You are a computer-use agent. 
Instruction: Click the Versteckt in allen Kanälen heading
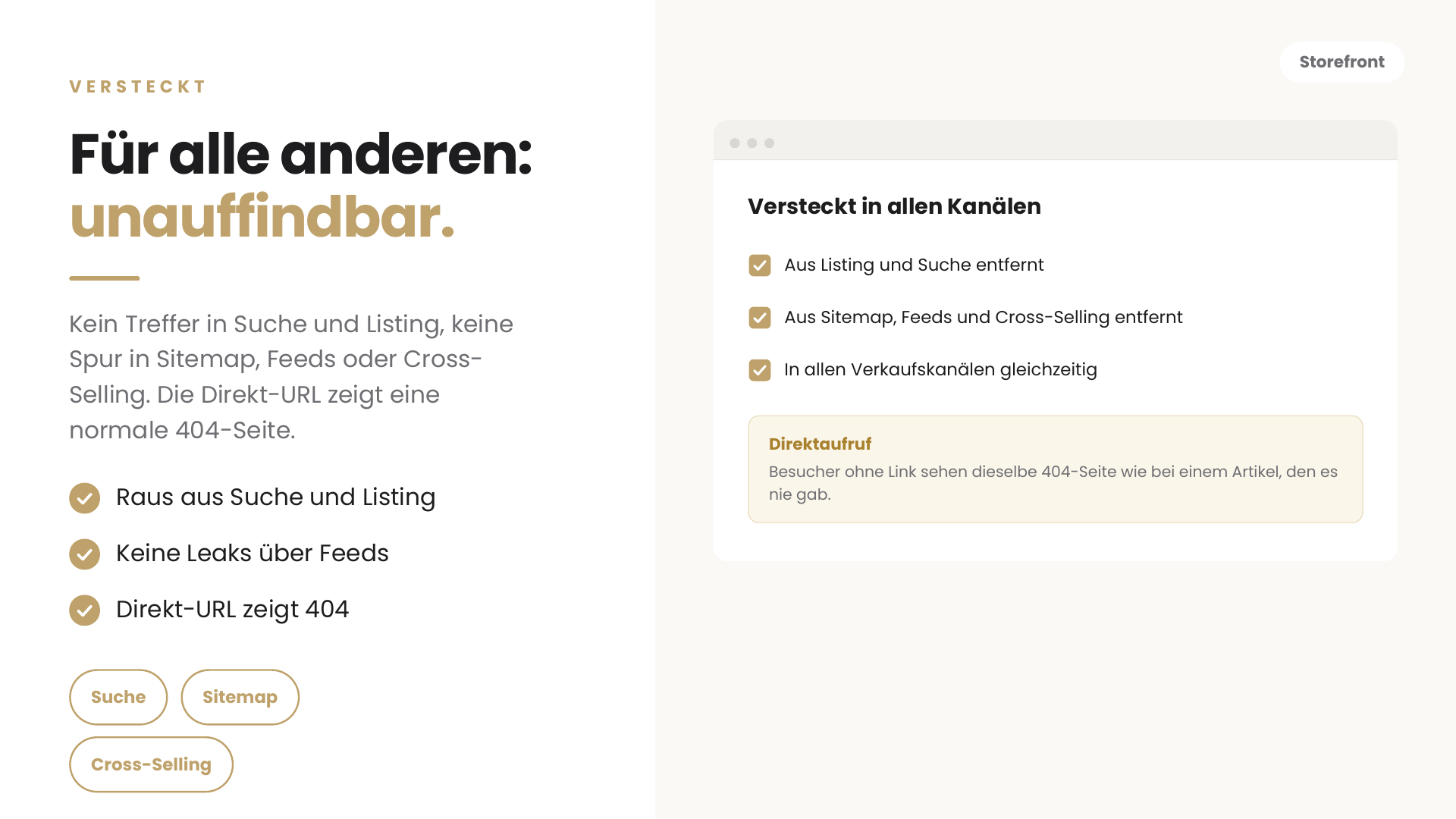tap(894, 206)
